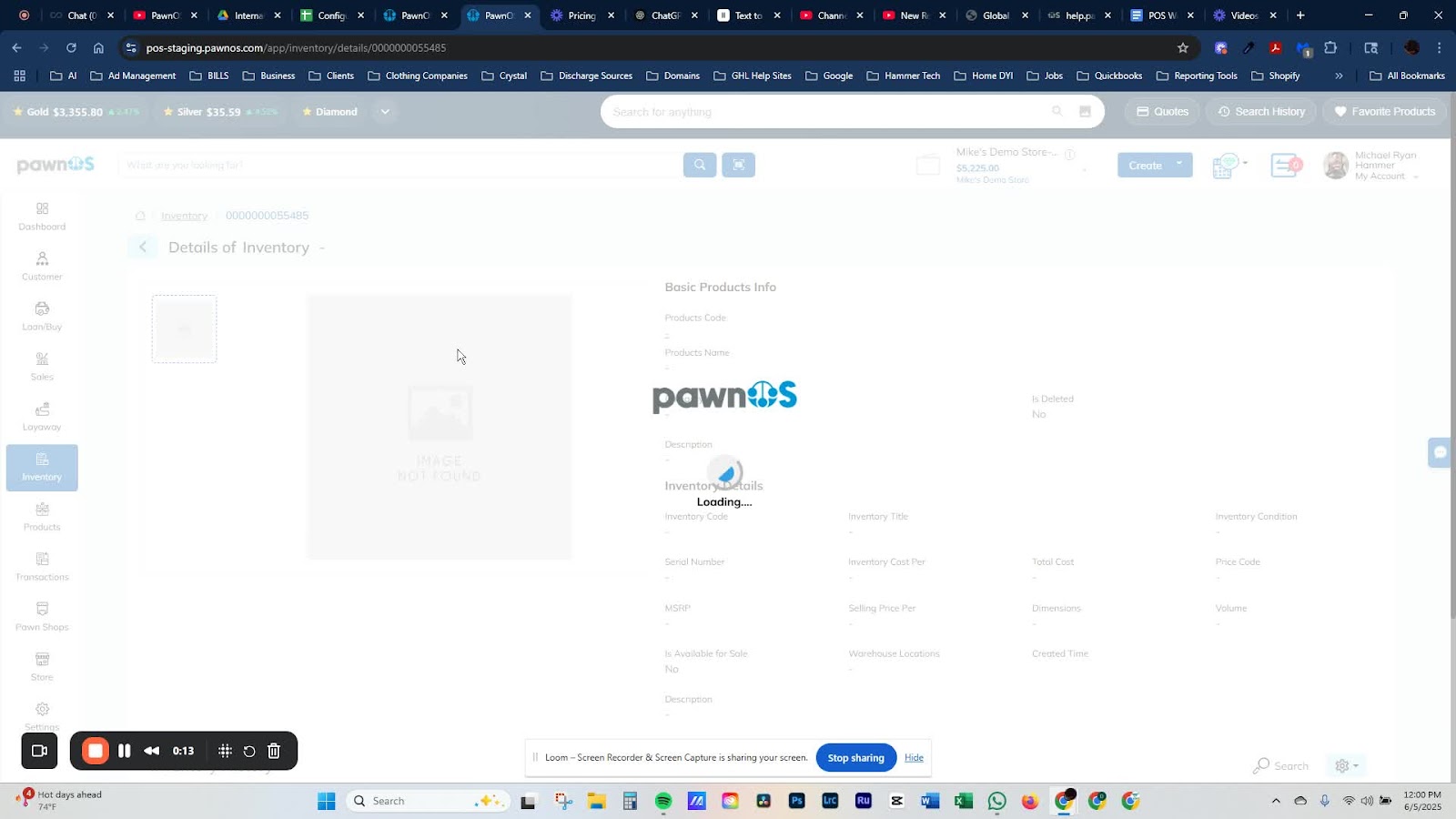Show more bookmarks with the chevron
This screenshot has width=1456, height=819.
(x=1339, y=76)
